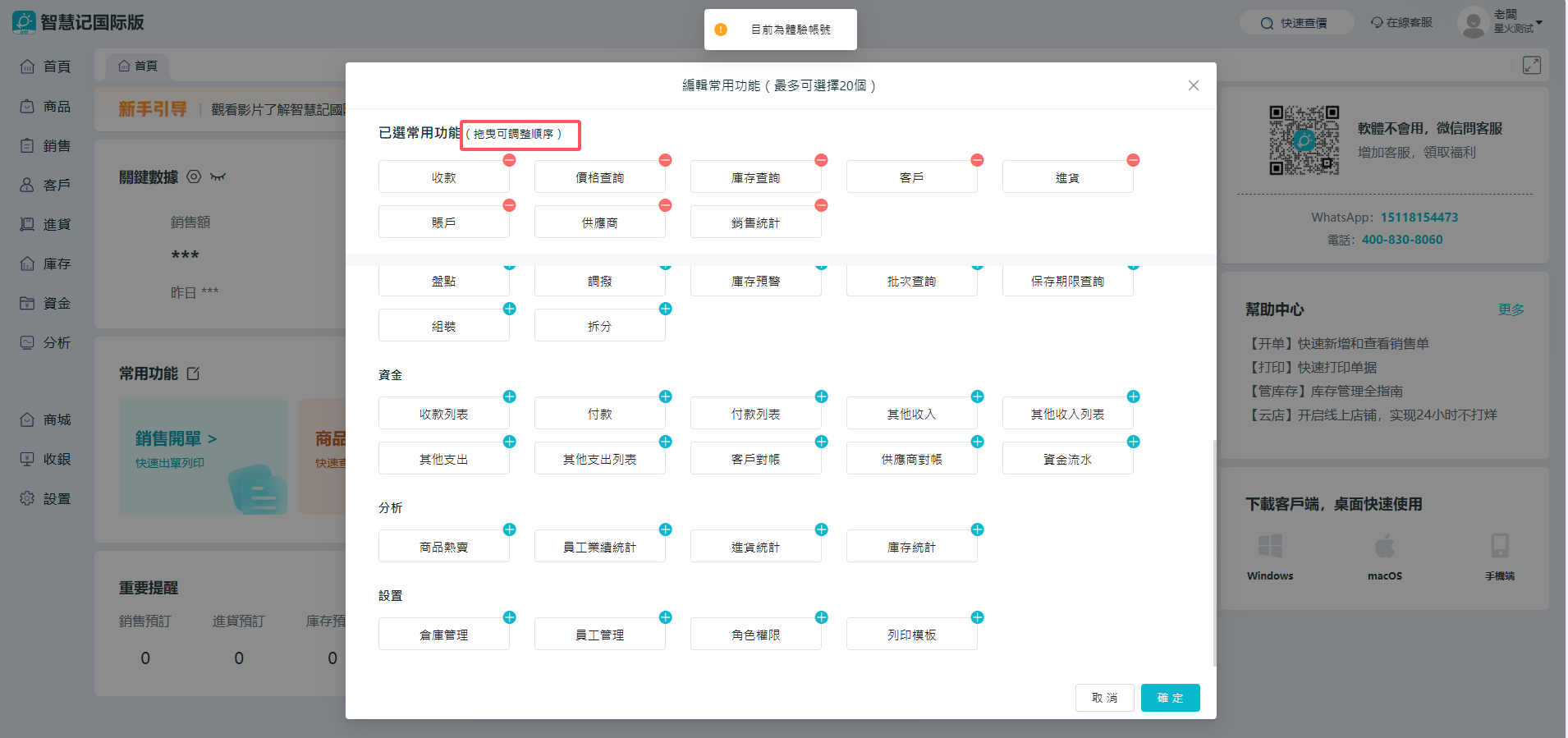Add 列印模板 with the plus icon
Screen dimensions: 1568x738
977,617
